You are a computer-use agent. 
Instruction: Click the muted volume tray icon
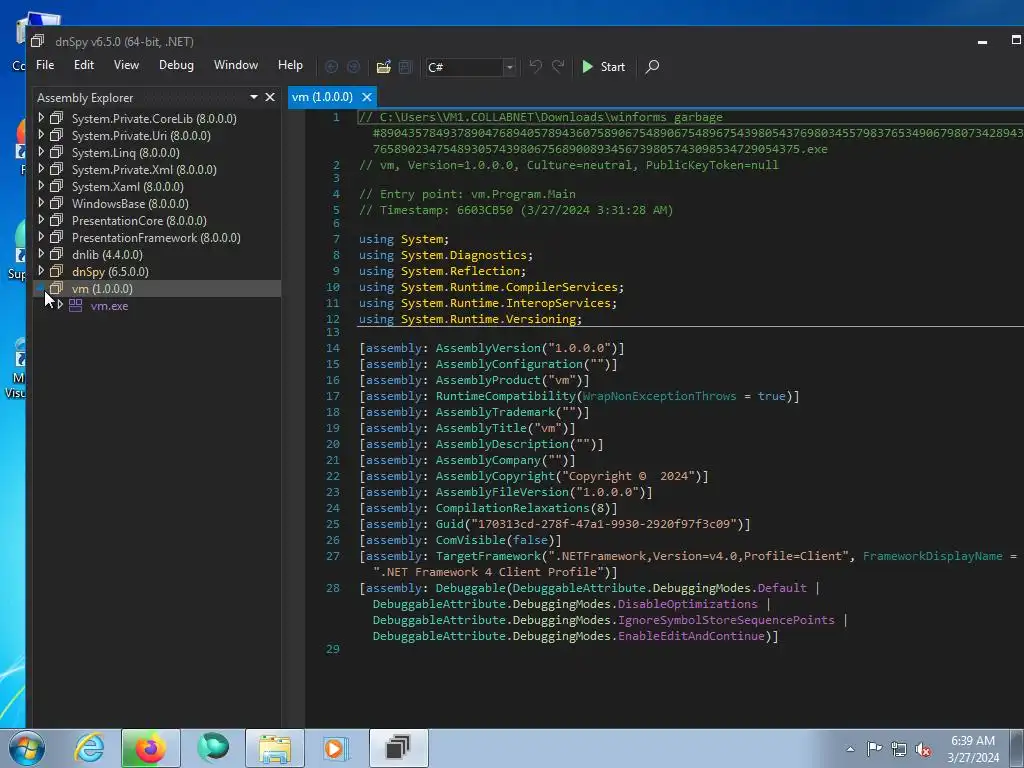coord(923,749)
